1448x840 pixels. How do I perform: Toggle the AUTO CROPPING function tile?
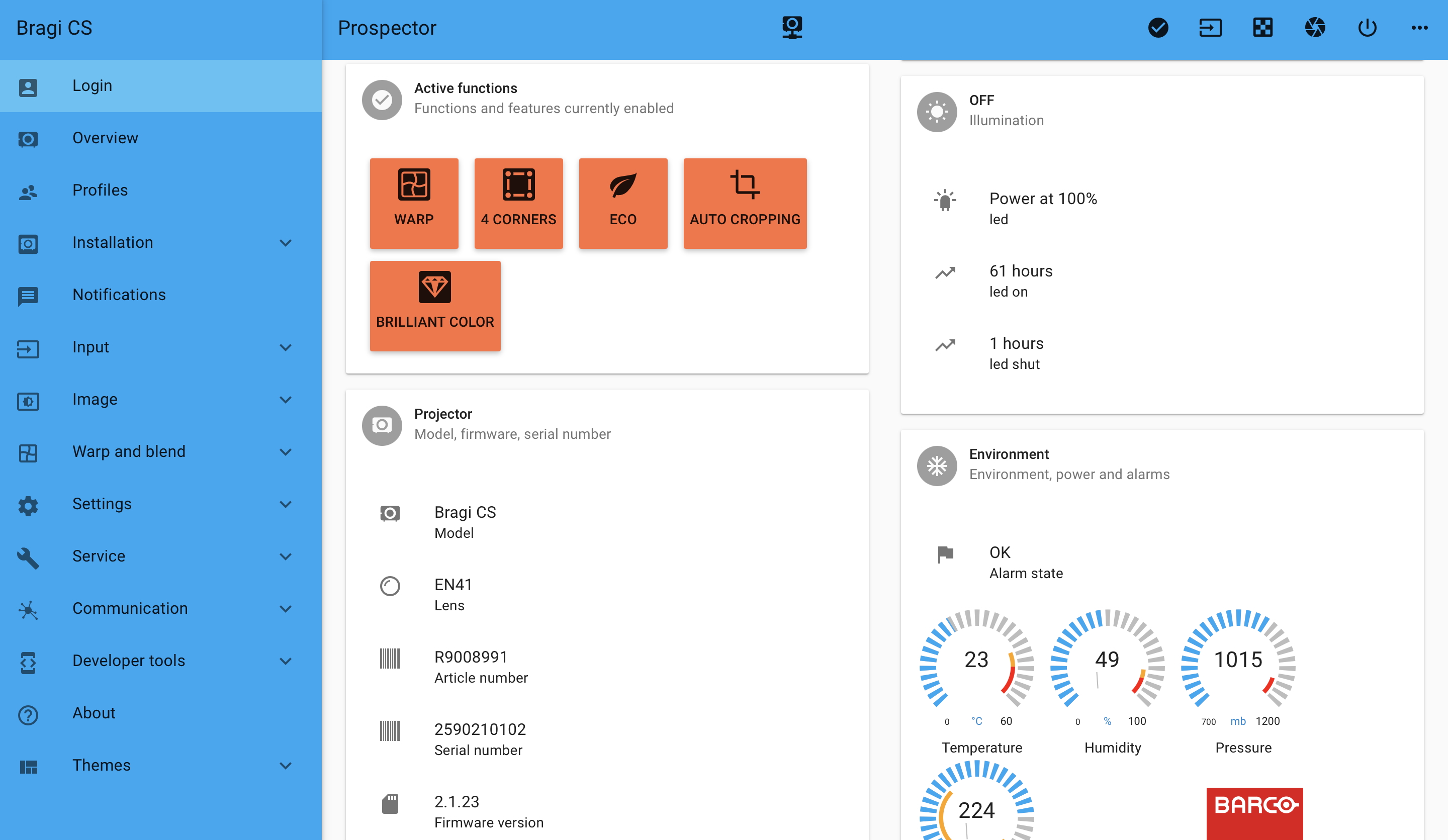745,203
